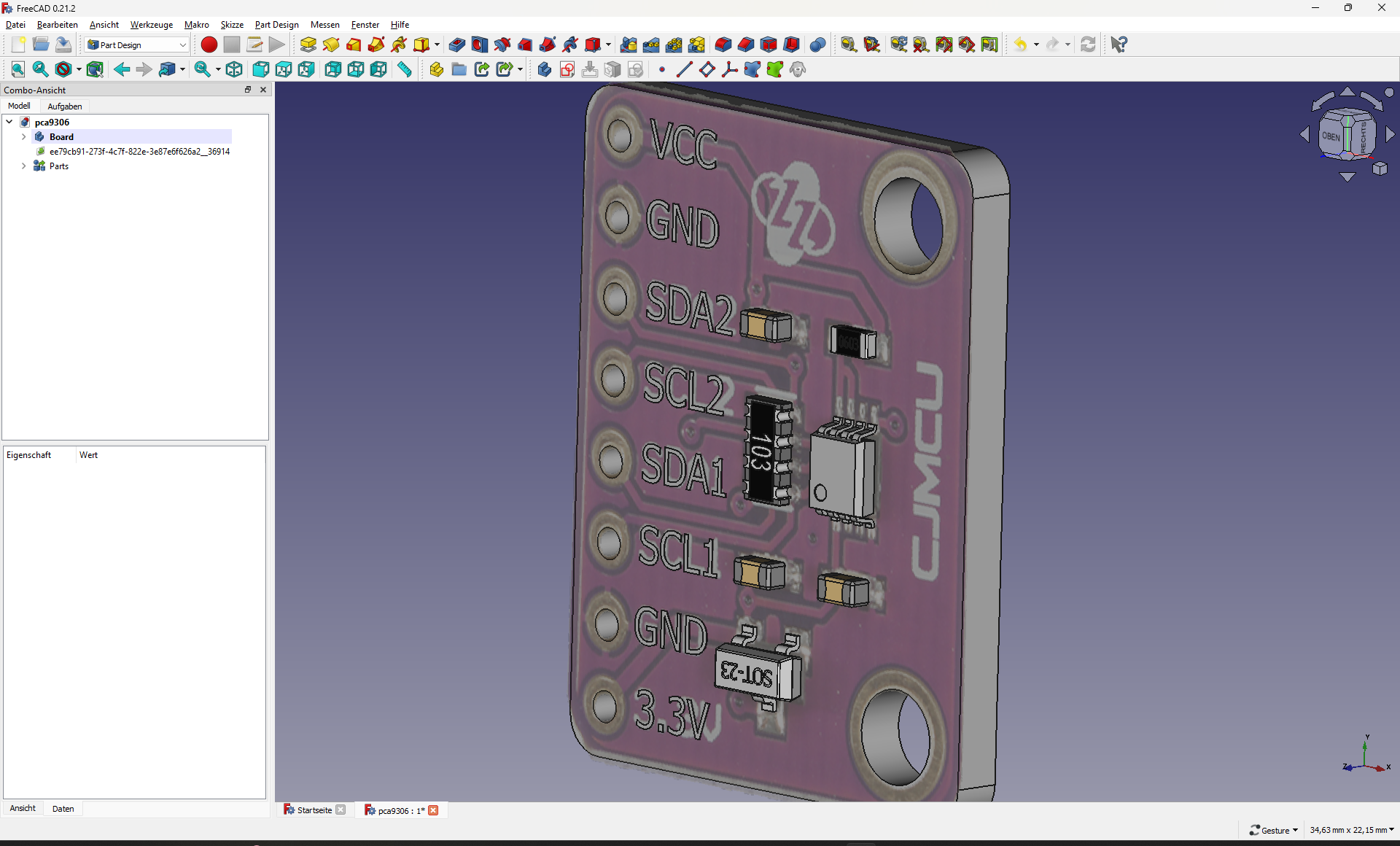
Task: Select the Pocket tool icon
Action: [x=457, y=44]
